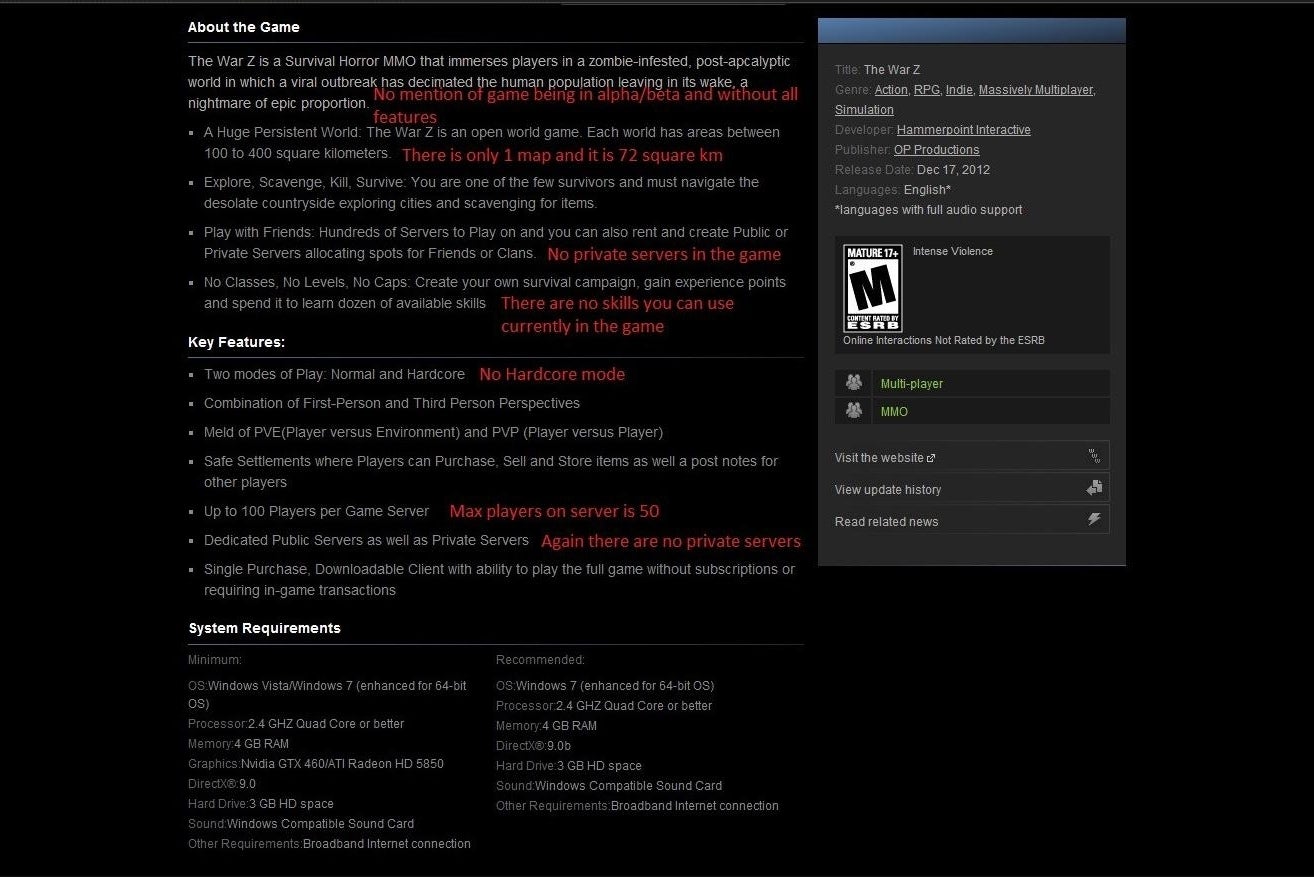The width and height of the screenshot is (1314, 877).
Task: Click the 'About the Game' heading
Action: tap(244, 27)
